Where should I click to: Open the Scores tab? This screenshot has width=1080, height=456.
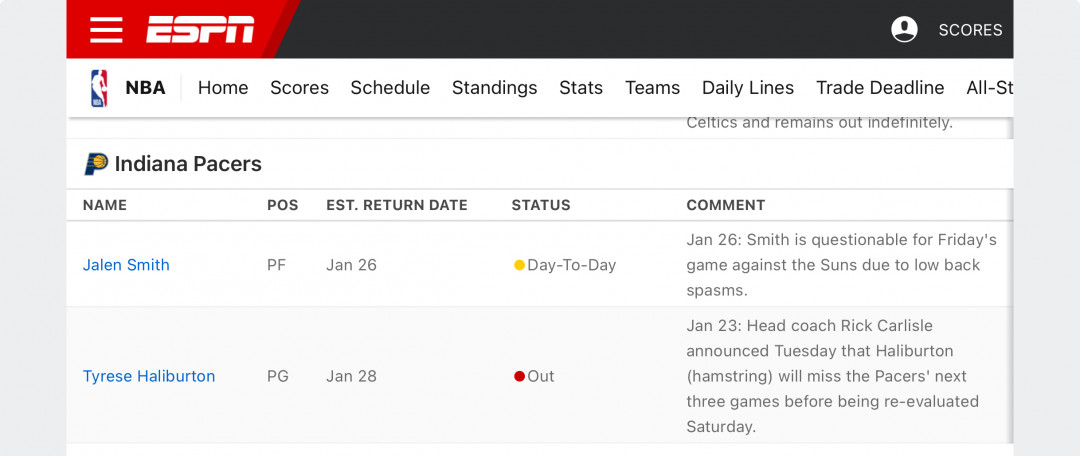pos(300,88)
